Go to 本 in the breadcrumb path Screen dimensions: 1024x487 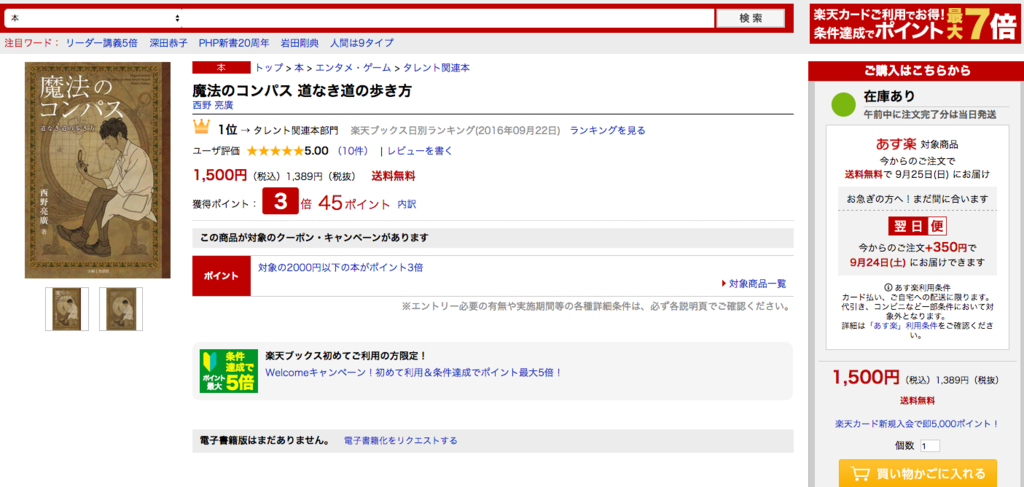click(299, 67)
